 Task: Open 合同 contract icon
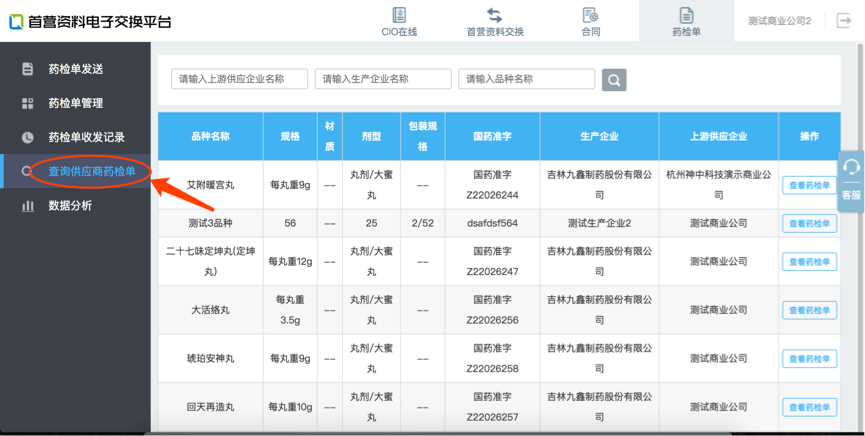[590, 15]
